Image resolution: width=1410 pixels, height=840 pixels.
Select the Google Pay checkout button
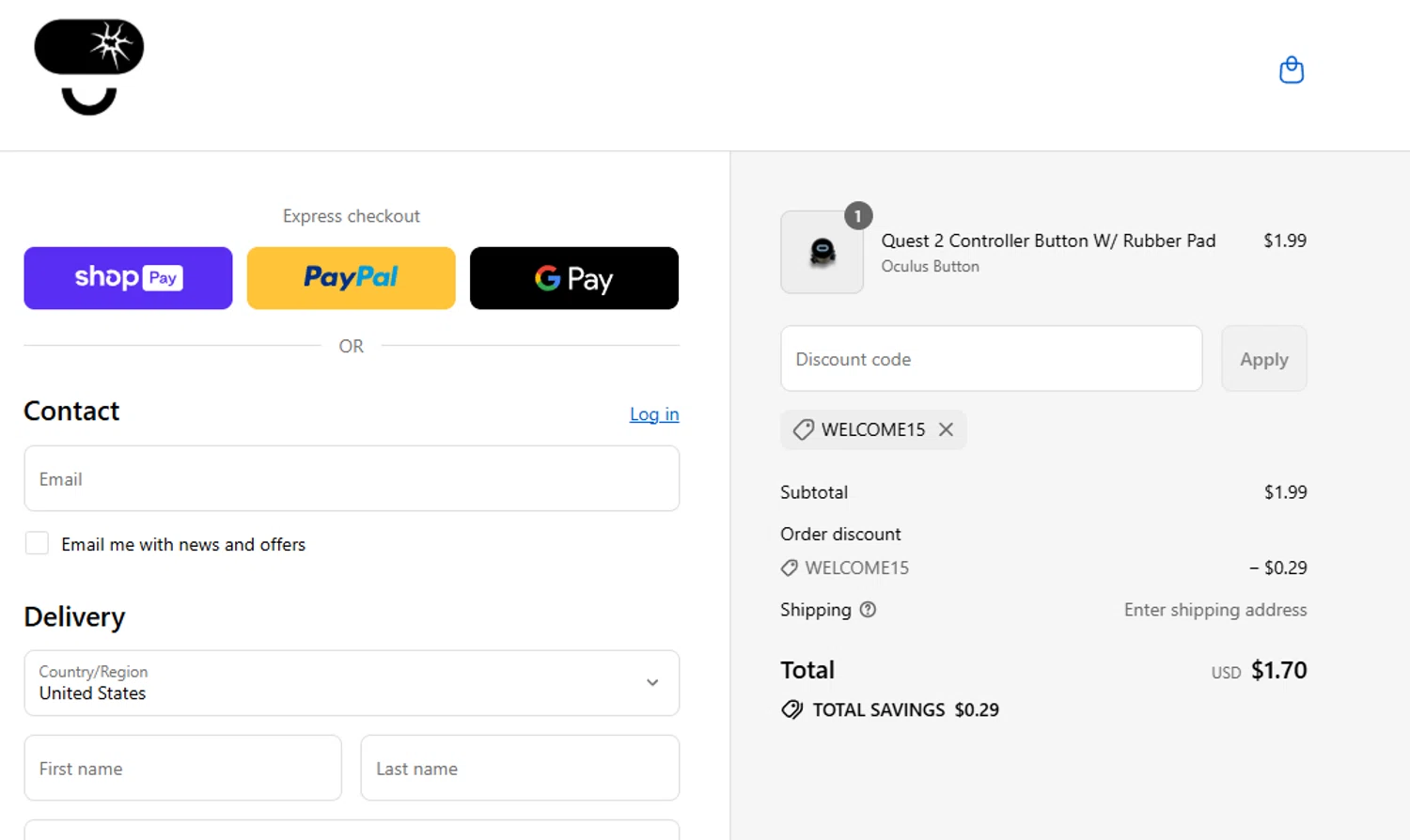[574, 278]
